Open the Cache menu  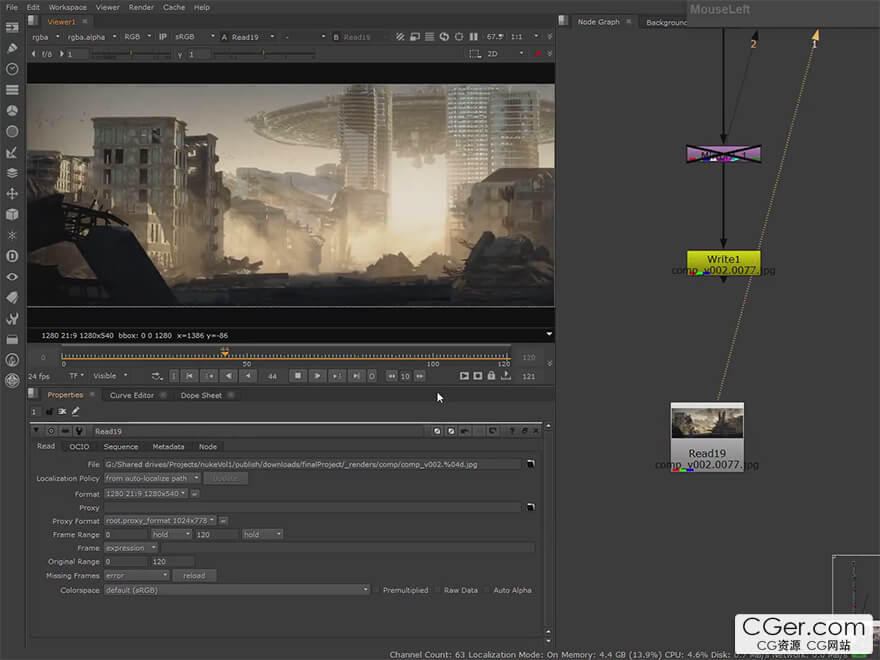point(174,7)
